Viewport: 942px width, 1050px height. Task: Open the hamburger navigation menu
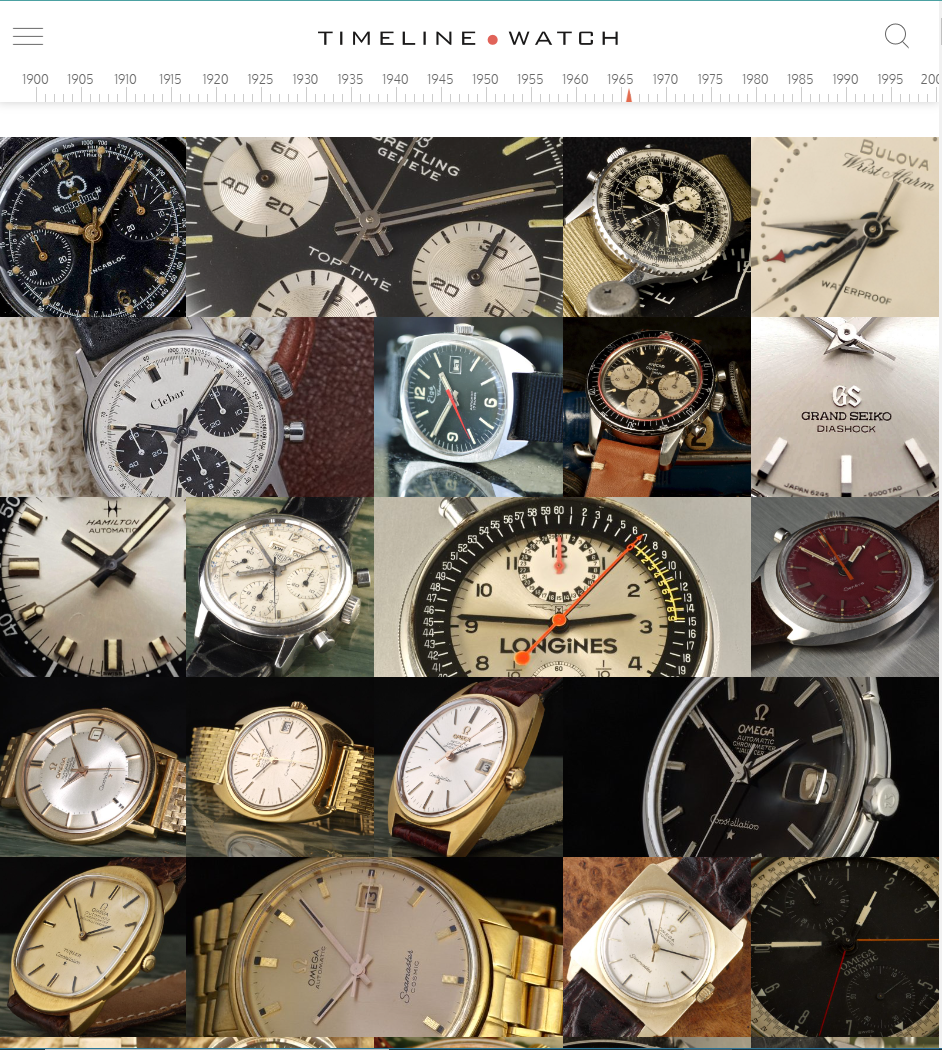pos(28,36)
